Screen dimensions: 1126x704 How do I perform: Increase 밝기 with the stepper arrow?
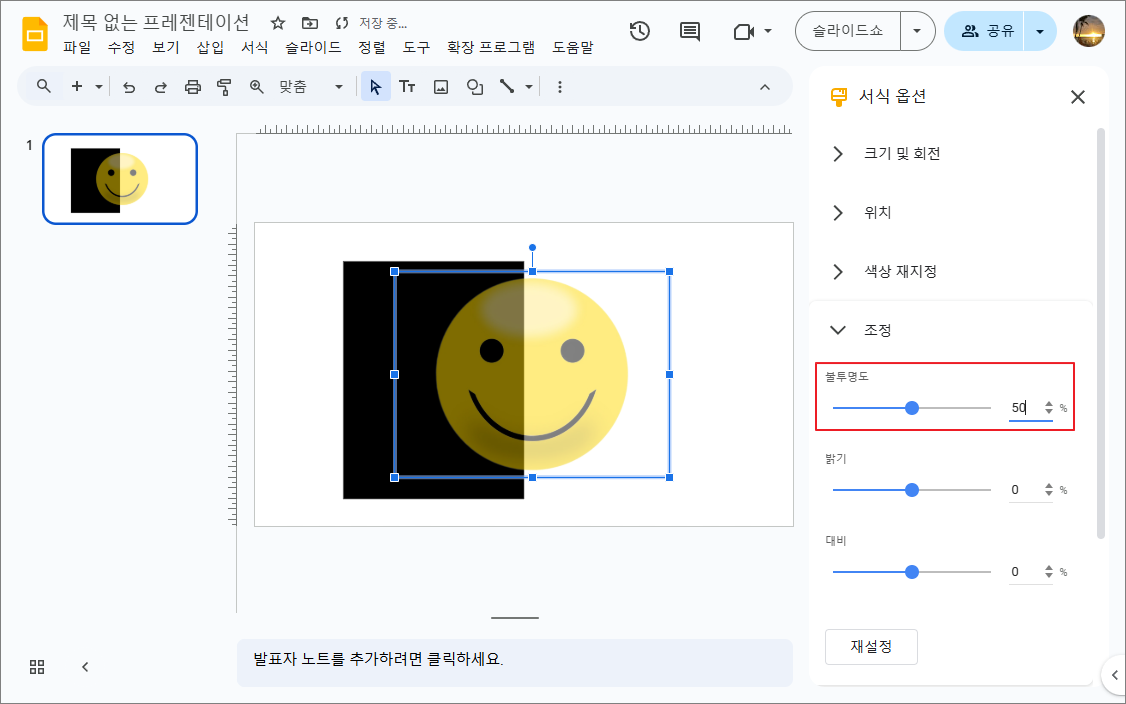coord(1048,486)
